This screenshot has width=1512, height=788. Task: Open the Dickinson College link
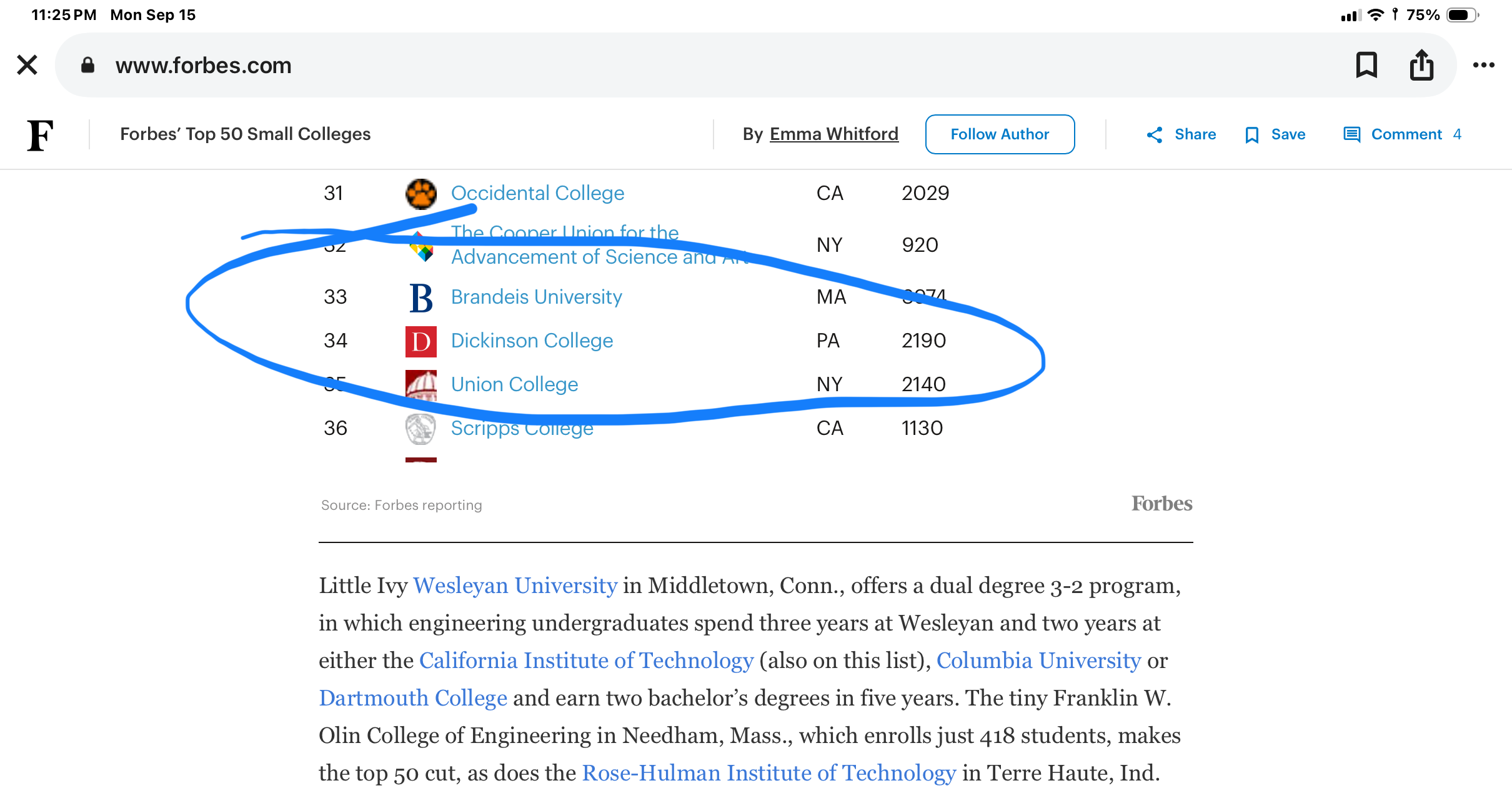pyautogui.click(x=532, y=341)
